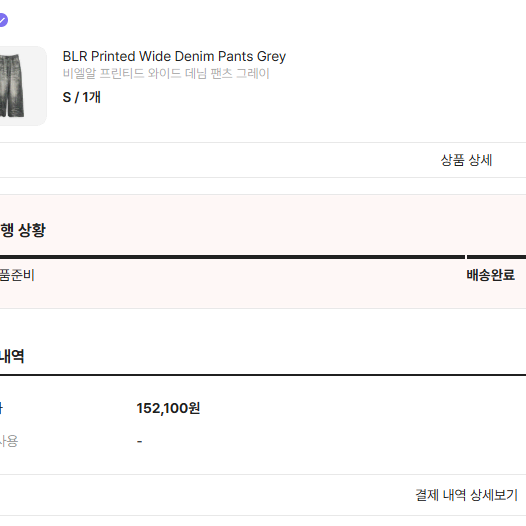
Task: Click the grey 사용 row label
Action: click(9, 441)
